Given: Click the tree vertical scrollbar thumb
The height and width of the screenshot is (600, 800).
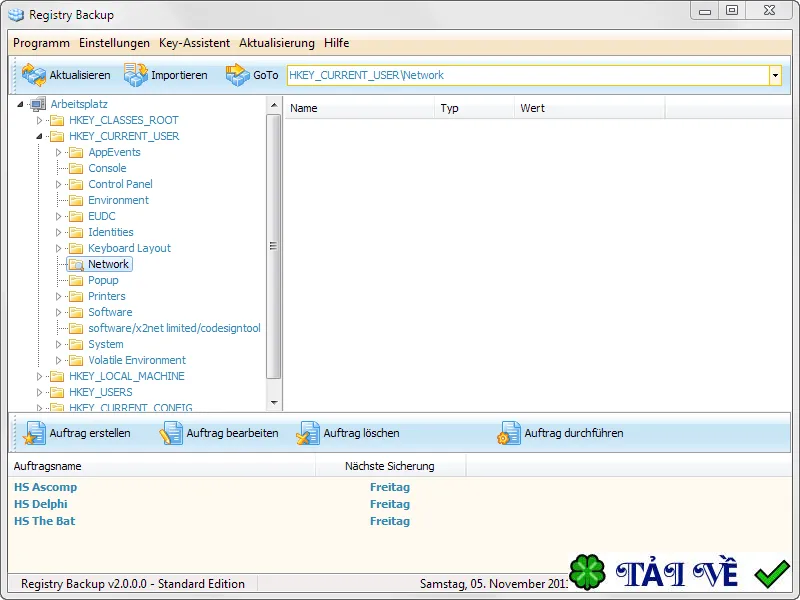Looking at the screenshot, I should (x=274, y=246).
